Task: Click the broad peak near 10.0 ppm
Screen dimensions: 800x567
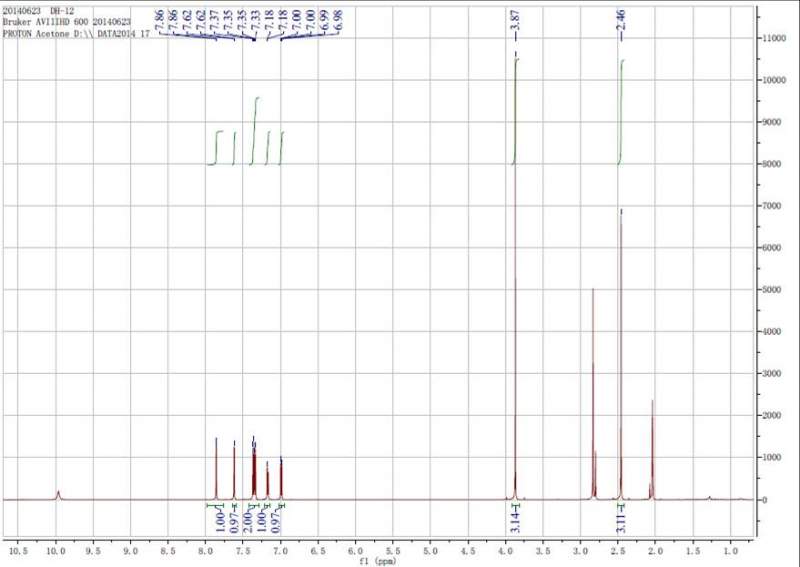Action: pyautogui.click(x=58, y=495)
